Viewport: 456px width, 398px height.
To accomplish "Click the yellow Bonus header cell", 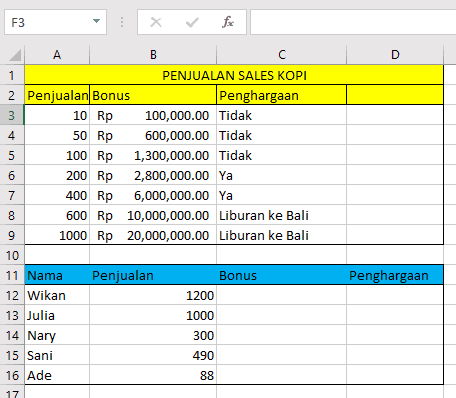I will [x=153, y=95].
